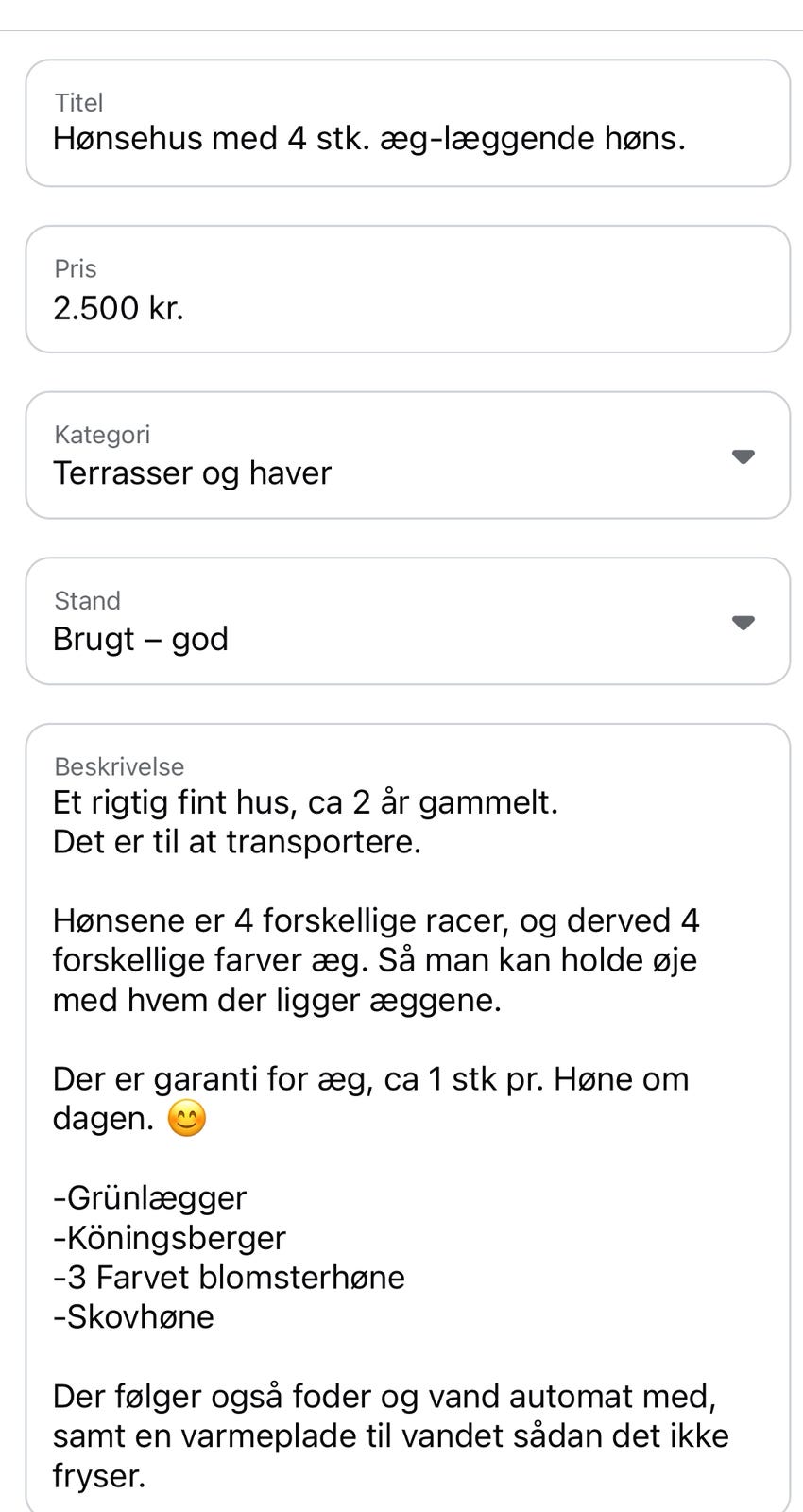Tap the -Skovhøne line in description
Viewport: 803px width, 1512px height.
[133, 1316]
